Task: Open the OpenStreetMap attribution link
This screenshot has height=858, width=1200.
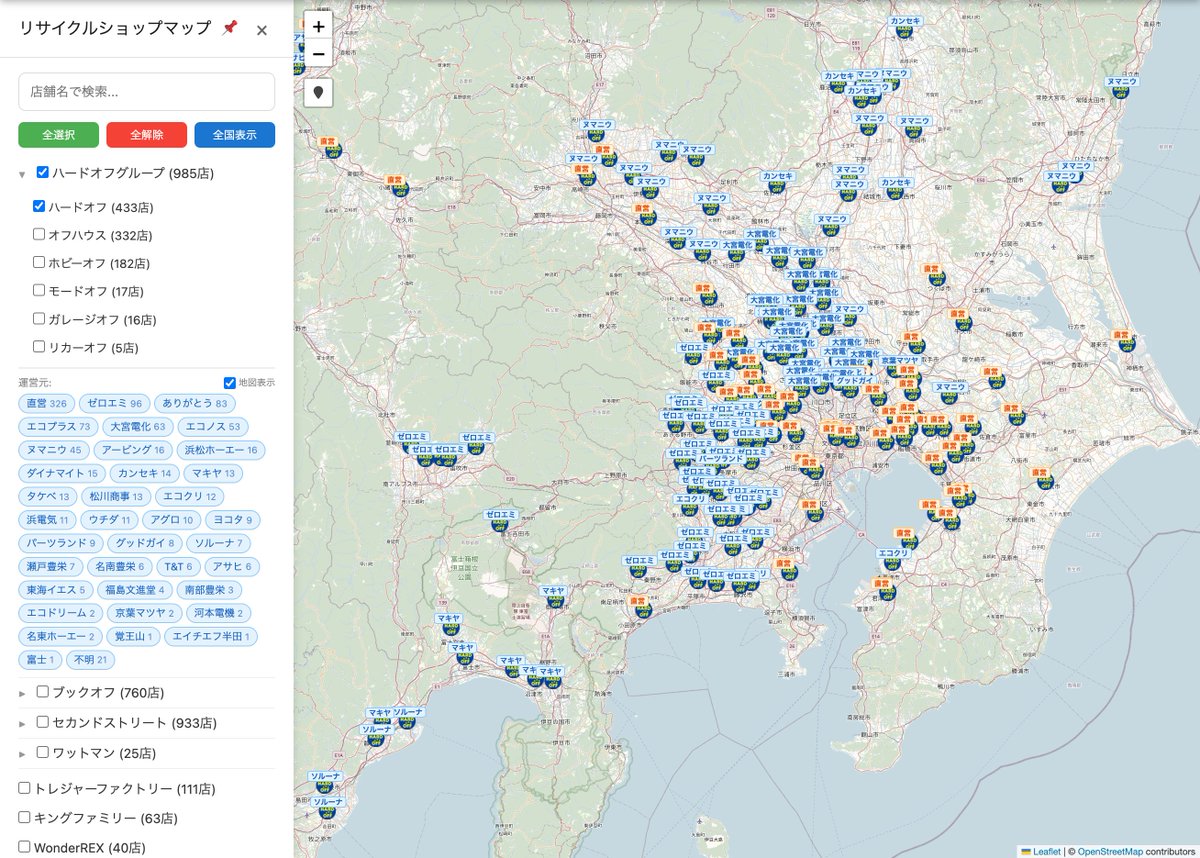Action: [1110, 849]
